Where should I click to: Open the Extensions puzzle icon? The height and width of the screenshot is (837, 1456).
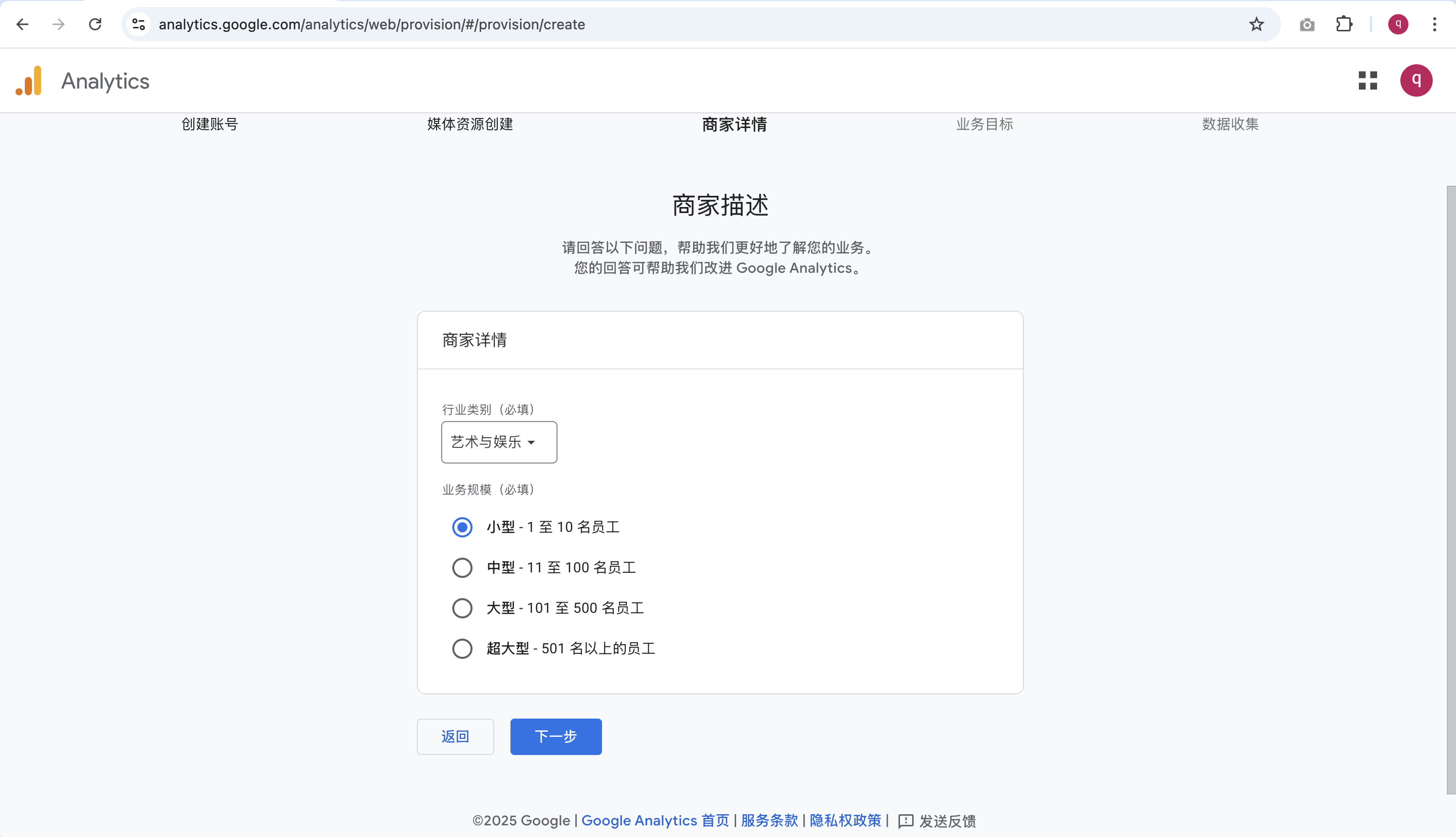click(1344, 24)
